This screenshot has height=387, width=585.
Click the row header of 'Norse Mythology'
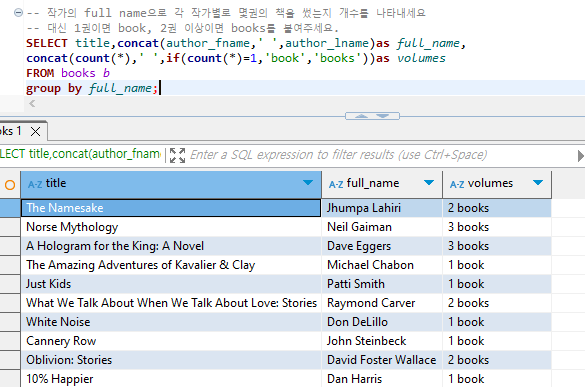(10, 227)
